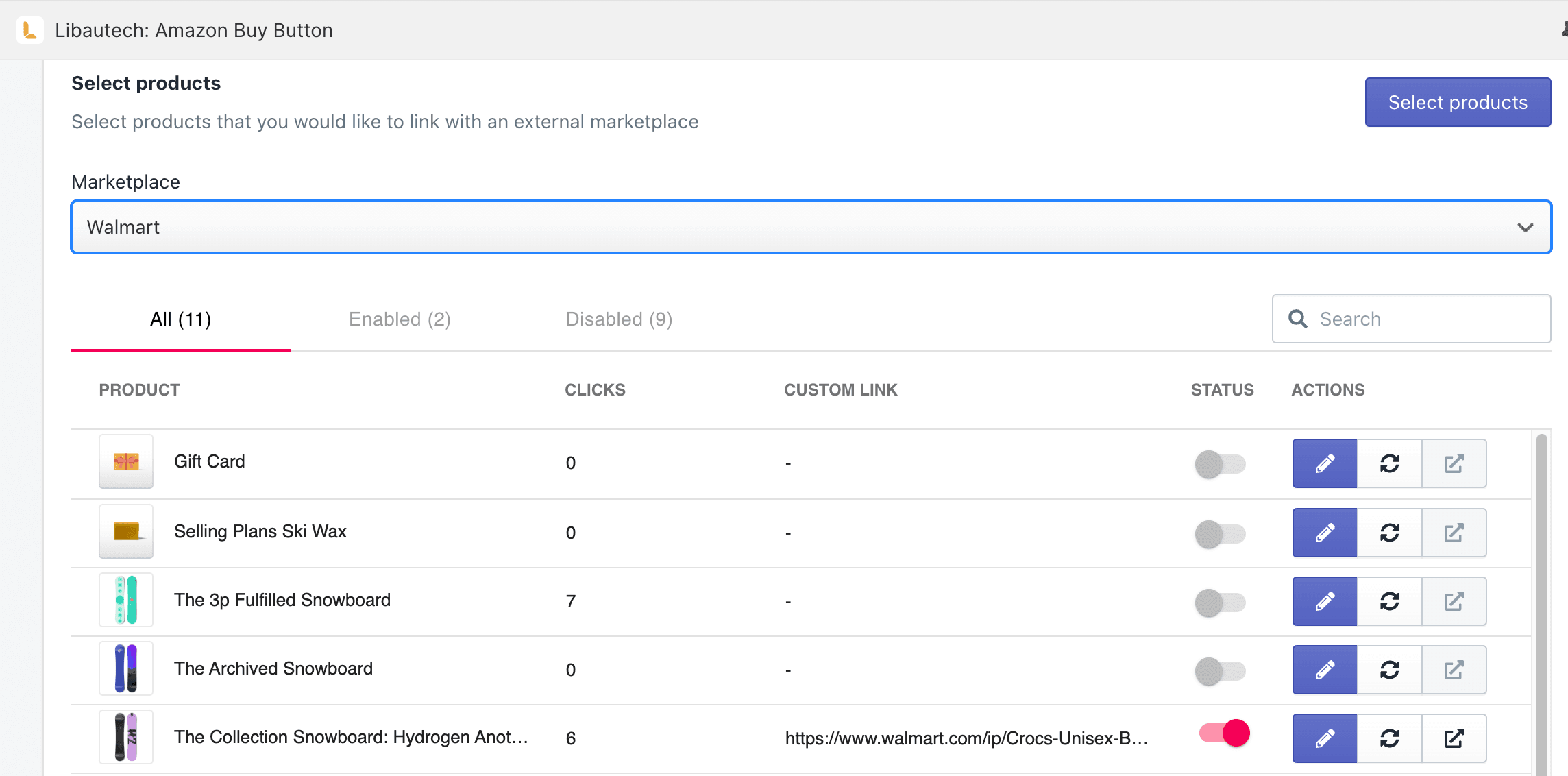Screen dimensions: 1568x776
Task: Click the 6 clicks value
Action: 571,738
